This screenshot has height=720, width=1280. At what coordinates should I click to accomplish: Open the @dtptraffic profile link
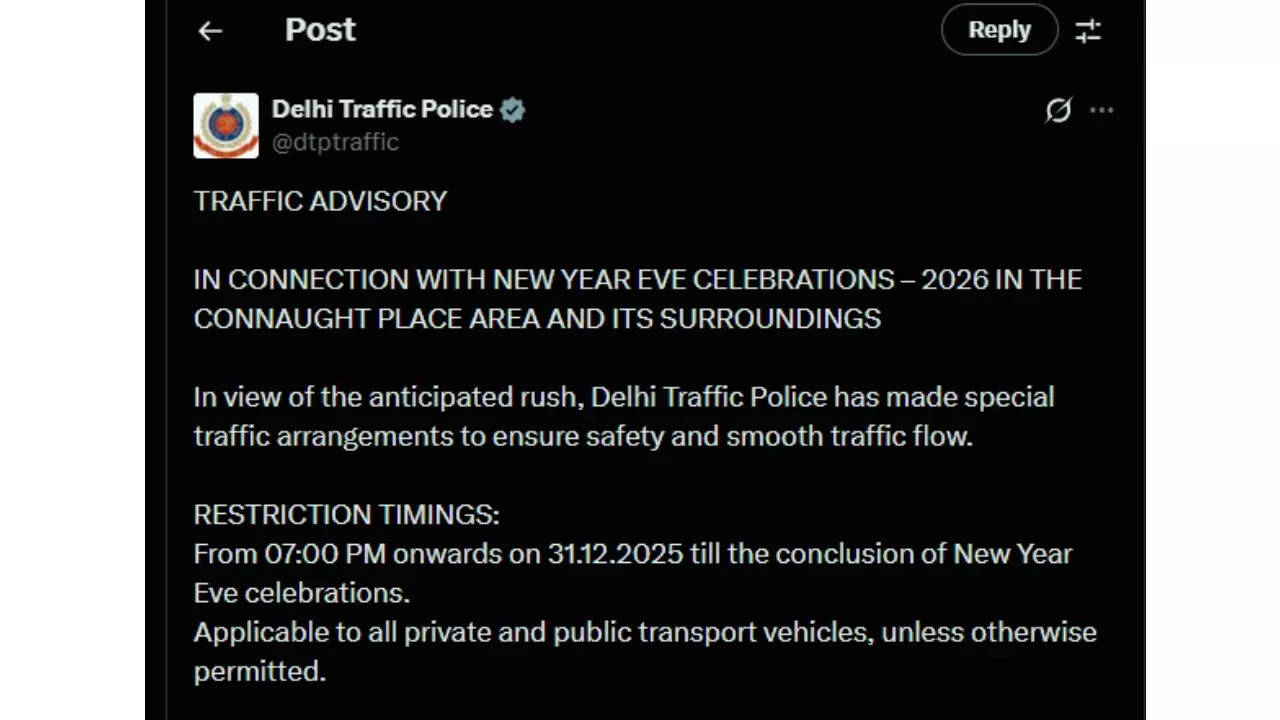(x=334, y=142)
